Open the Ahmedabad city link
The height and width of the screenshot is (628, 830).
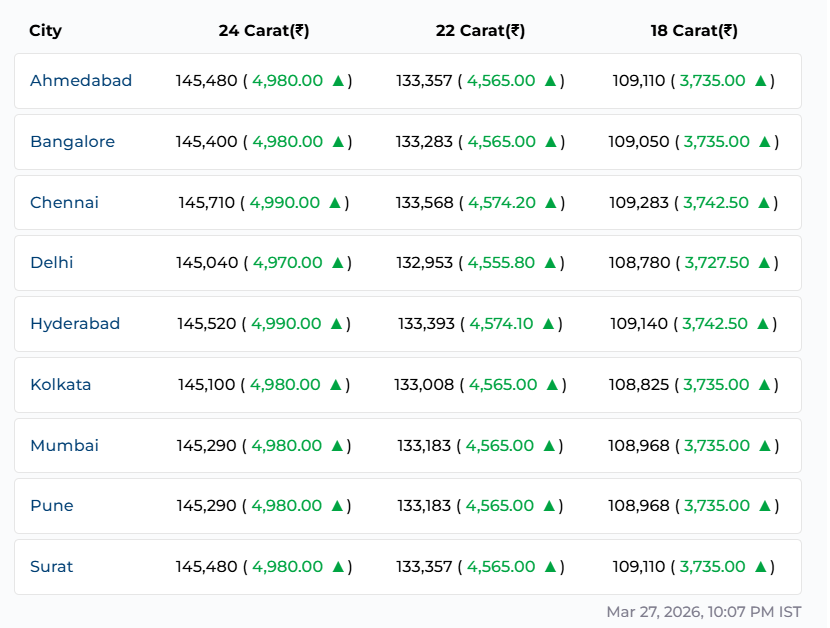tap(81, 81)
